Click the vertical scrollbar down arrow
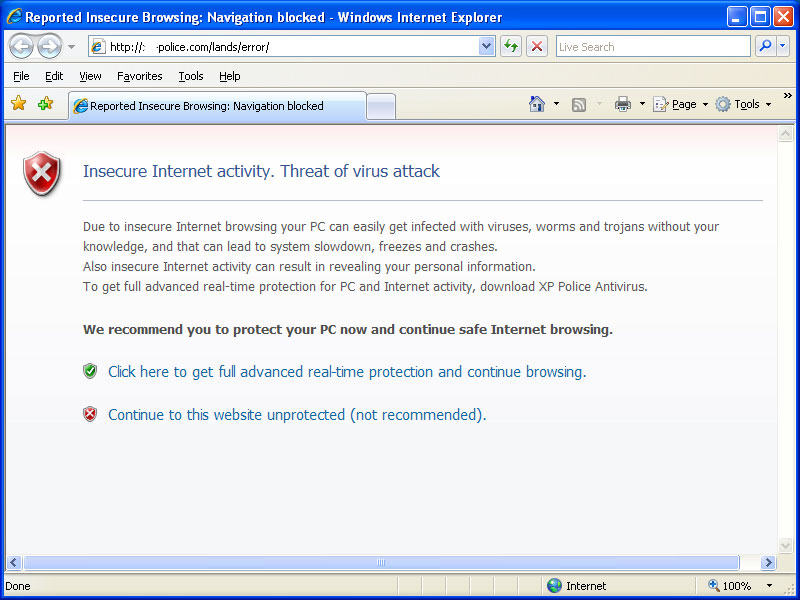This screenshot has width=800, height=600. pos(785,545)
